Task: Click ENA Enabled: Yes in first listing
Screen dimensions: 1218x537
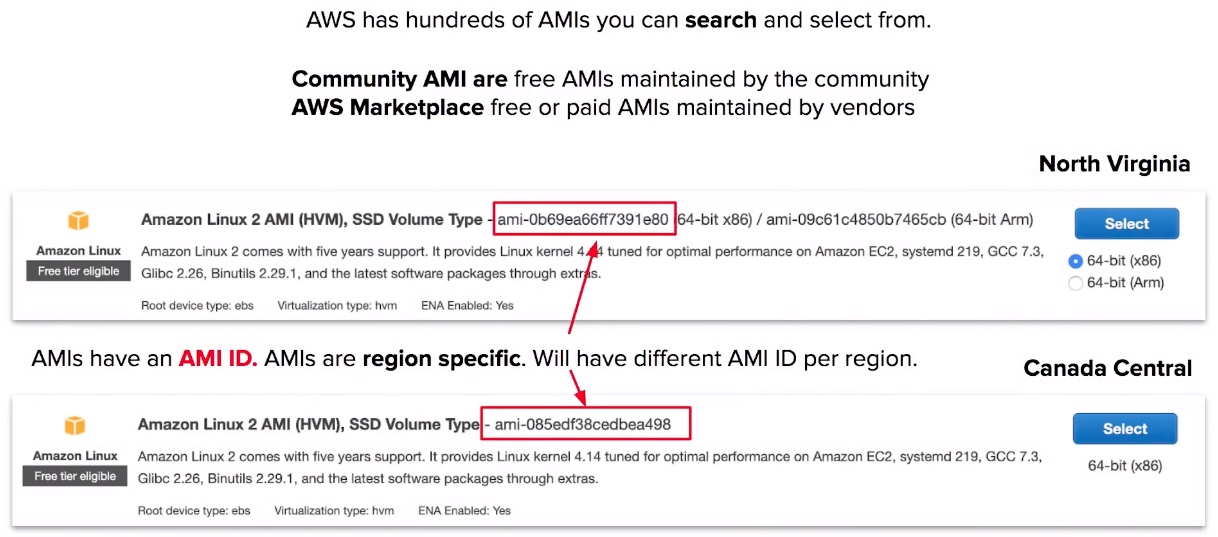Action: click(x=468, y=305)
